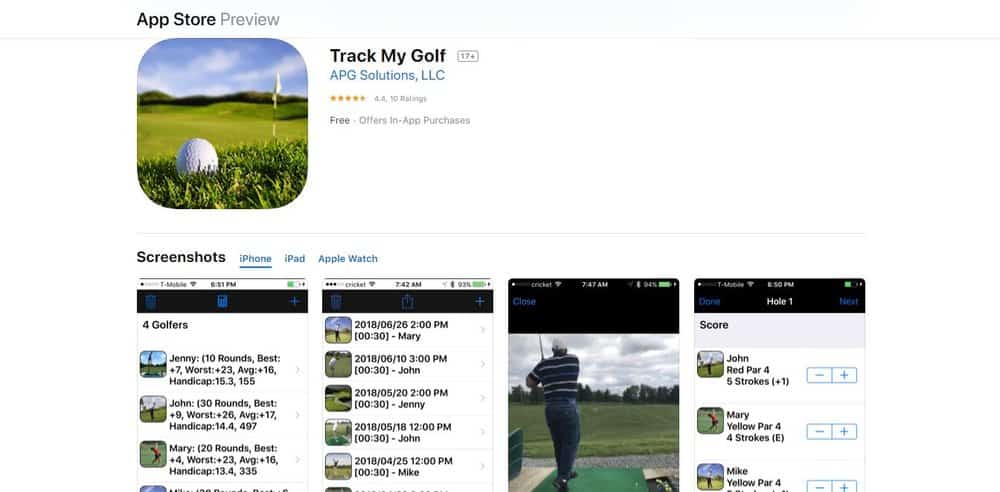The height and width of the screenshot is (492, 1000).
Task: Click the calculator icon in the Golfers screenshot
Action: point(222,302)
